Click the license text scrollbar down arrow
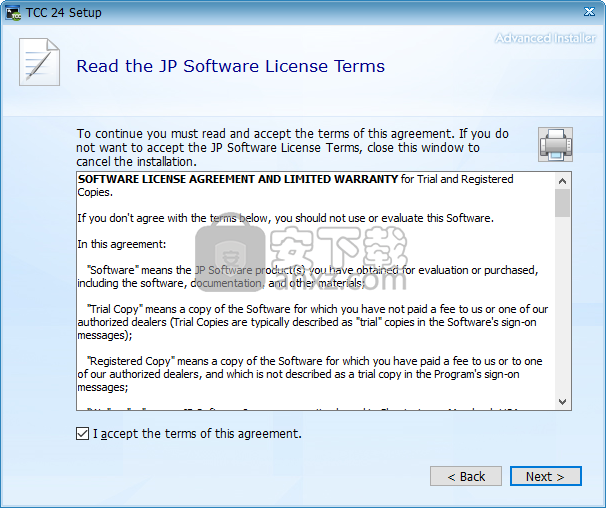The width and height of the screenshot is (606, 508). 563,402
